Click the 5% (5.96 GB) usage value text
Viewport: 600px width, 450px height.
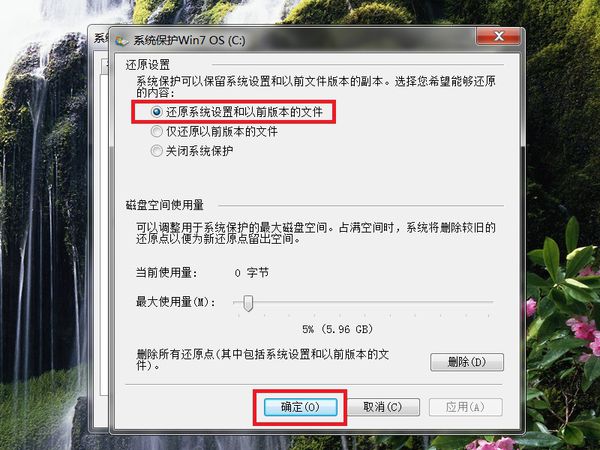(x=337, y=329)
